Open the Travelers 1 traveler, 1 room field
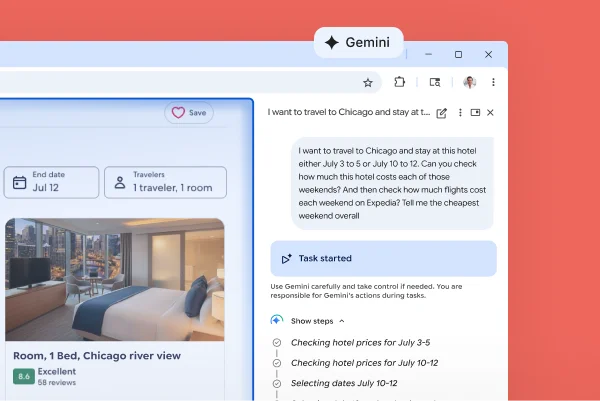This screenshot has height=401, width=600. coord(165,182)
